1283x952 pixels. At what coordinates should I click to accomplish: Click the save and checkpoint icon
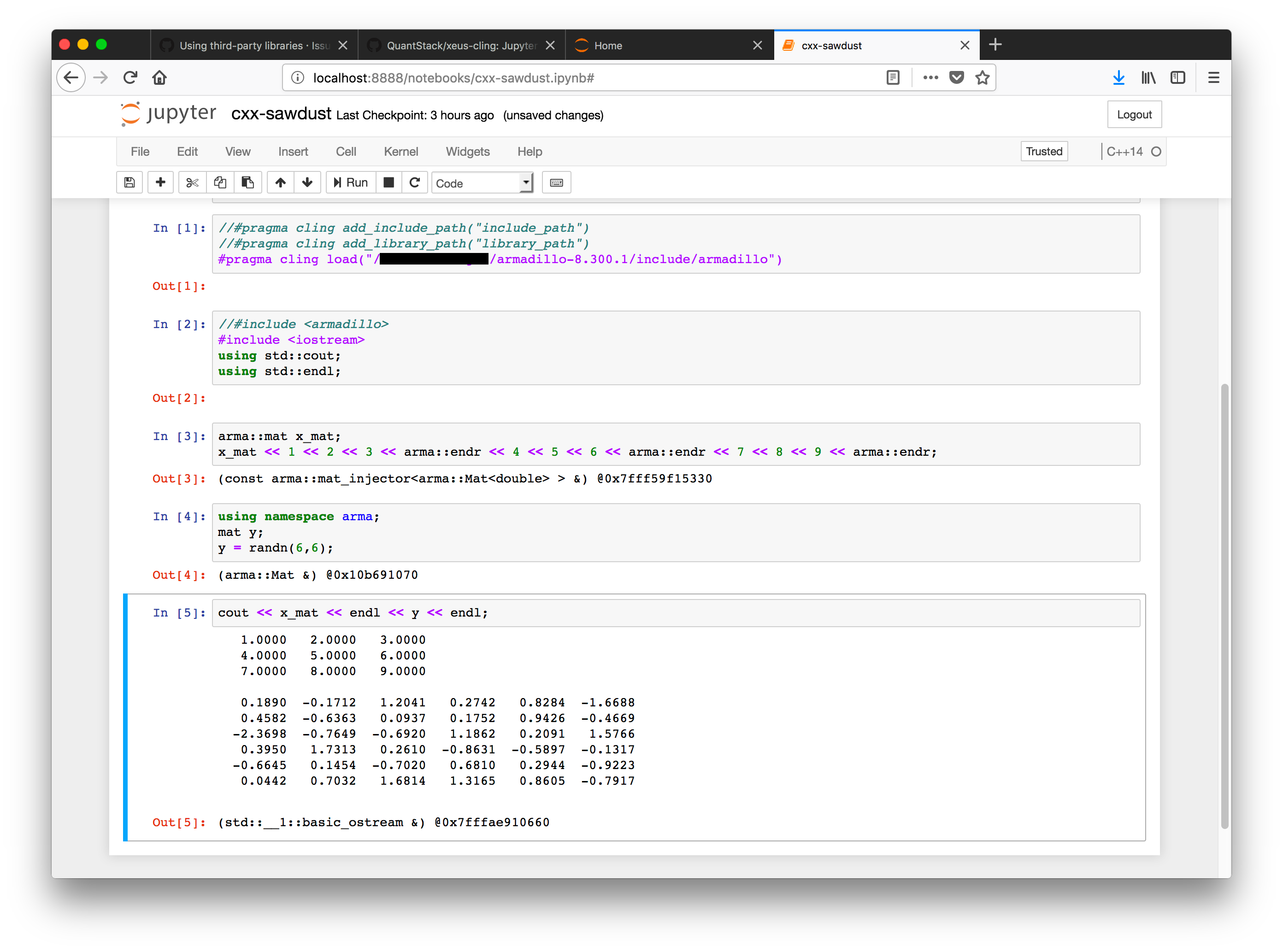click(129, 182)
